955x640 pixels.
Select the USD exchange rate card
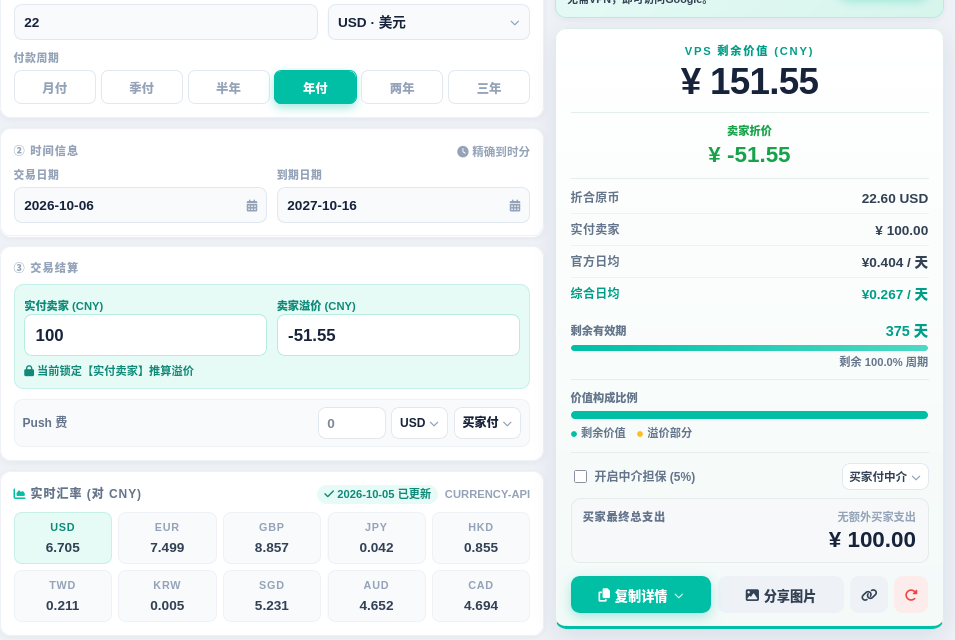pos(63,538)
